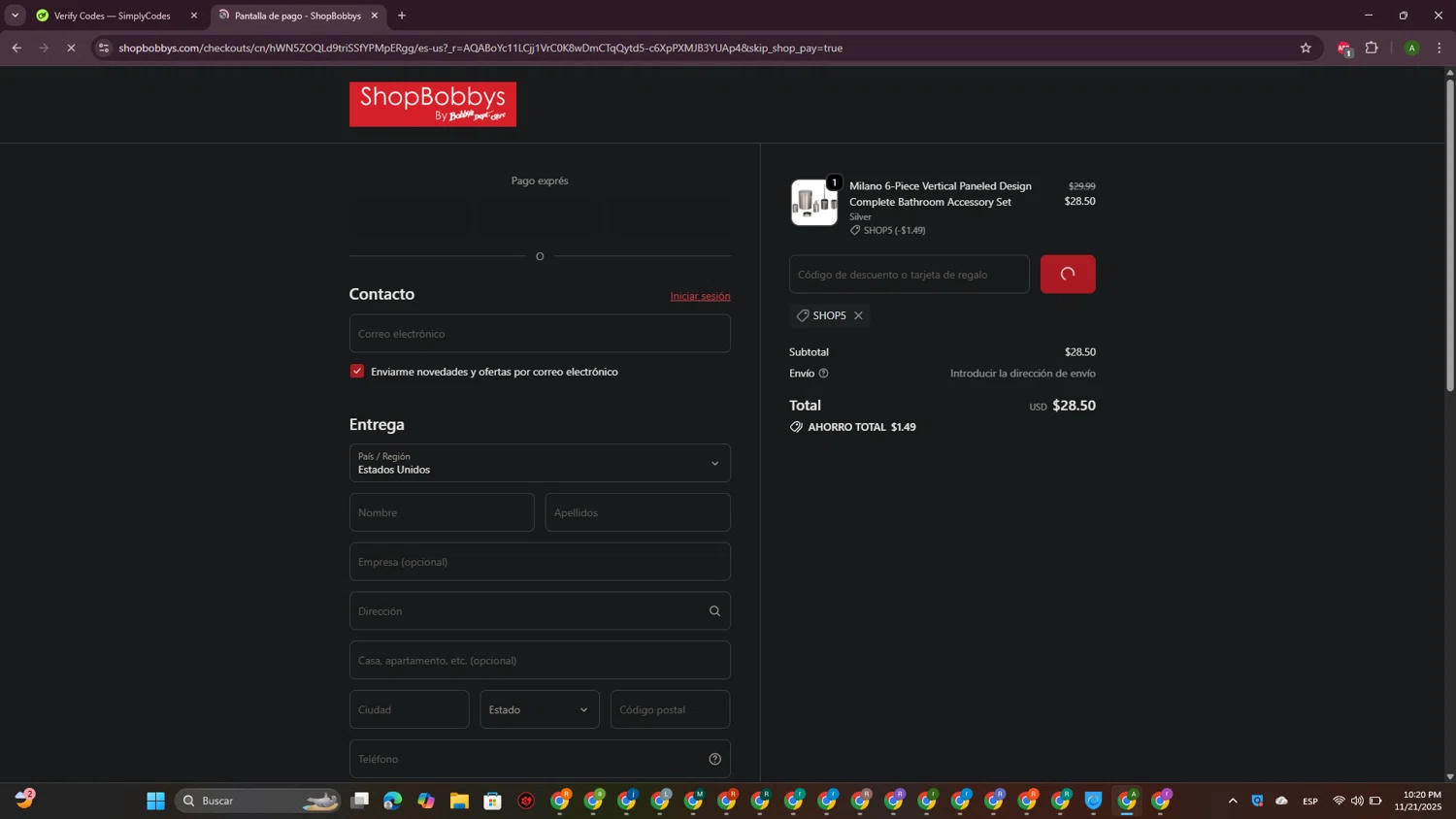Click the battery tray icon
The width and height of the screenshot is (1456, 819).
1375,801
